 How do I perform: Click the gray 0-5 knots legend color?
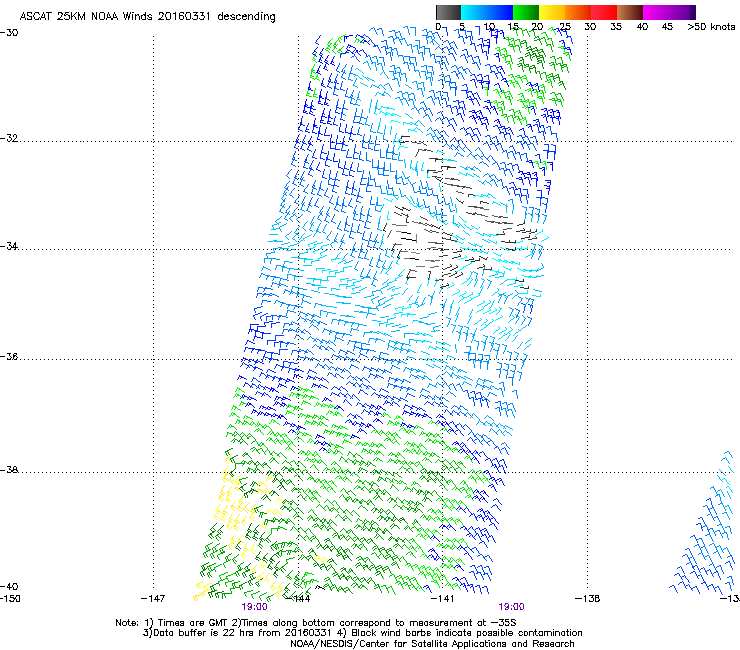pos(448,12)
